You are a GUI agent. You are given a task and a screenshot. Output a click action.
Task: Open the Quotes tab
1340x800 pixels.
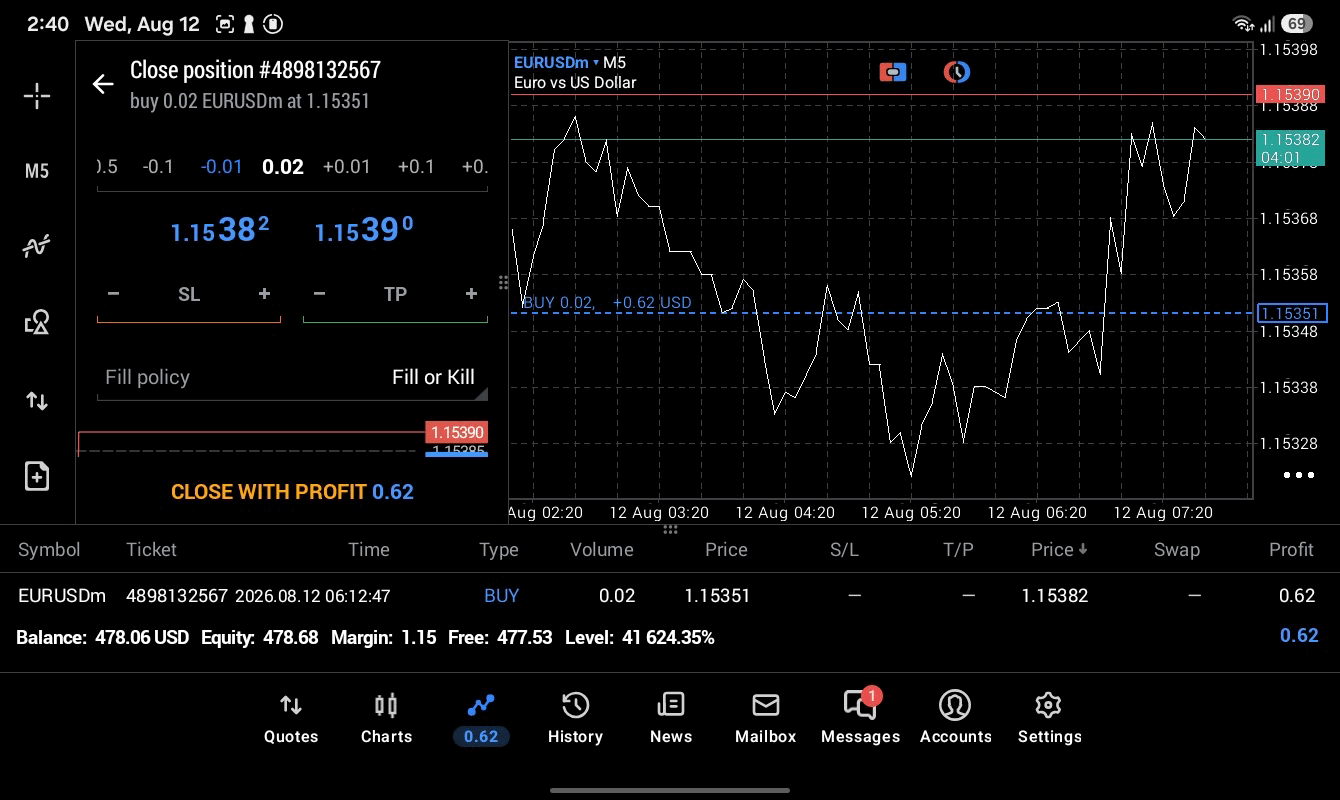coord(291,718)
